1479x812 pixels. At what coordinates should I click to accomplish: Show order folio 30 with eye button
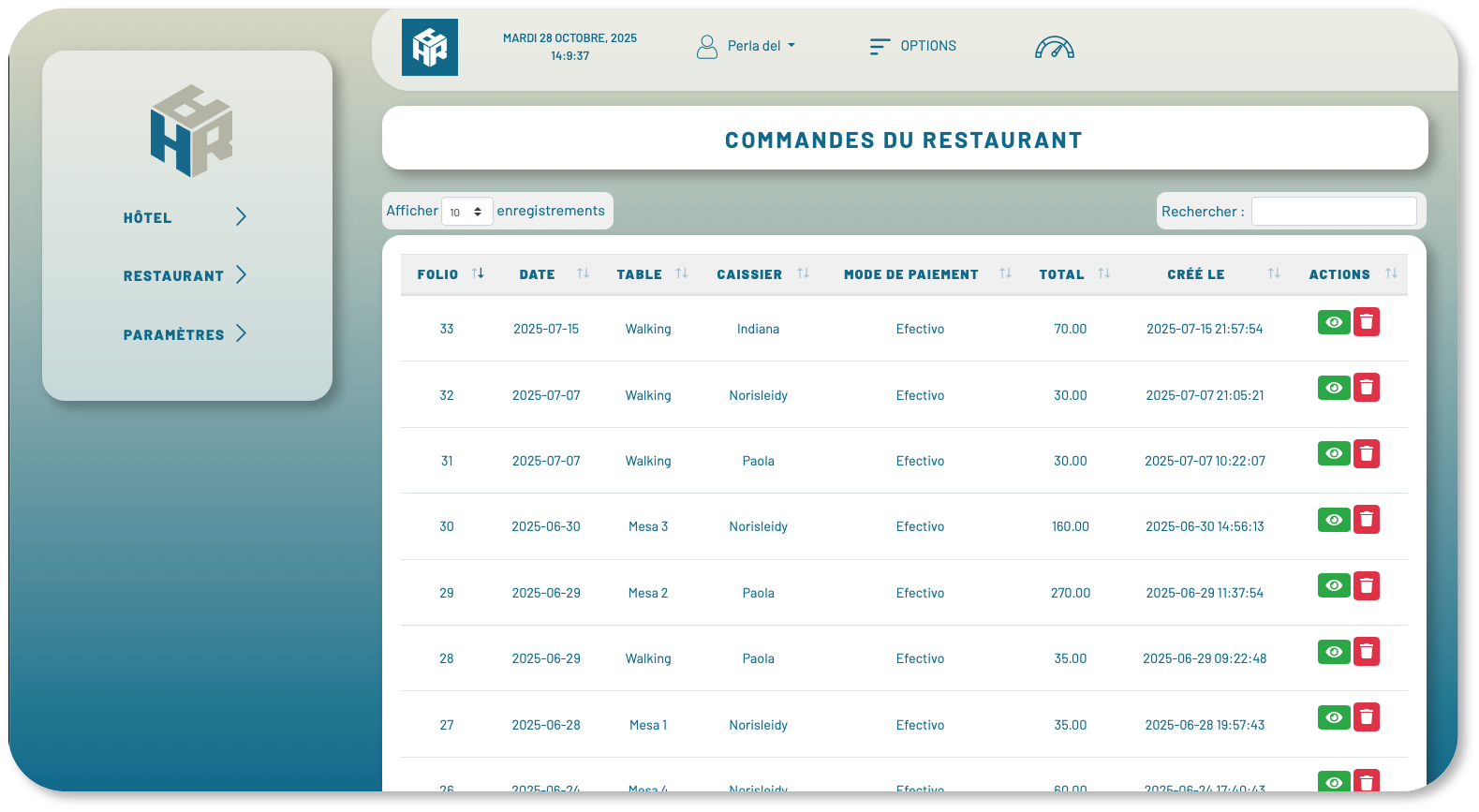coord(1333,520)
